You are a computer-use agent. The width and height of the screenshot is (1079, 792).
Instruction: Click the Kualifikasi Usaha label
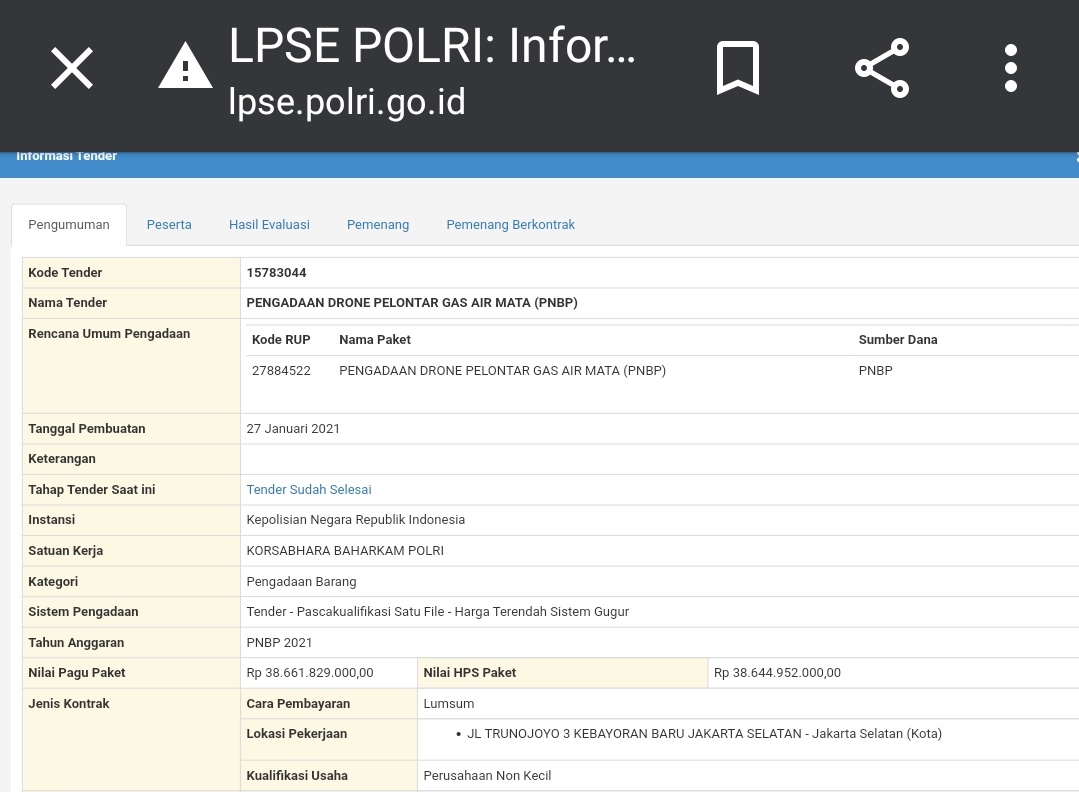pos(297,775)
